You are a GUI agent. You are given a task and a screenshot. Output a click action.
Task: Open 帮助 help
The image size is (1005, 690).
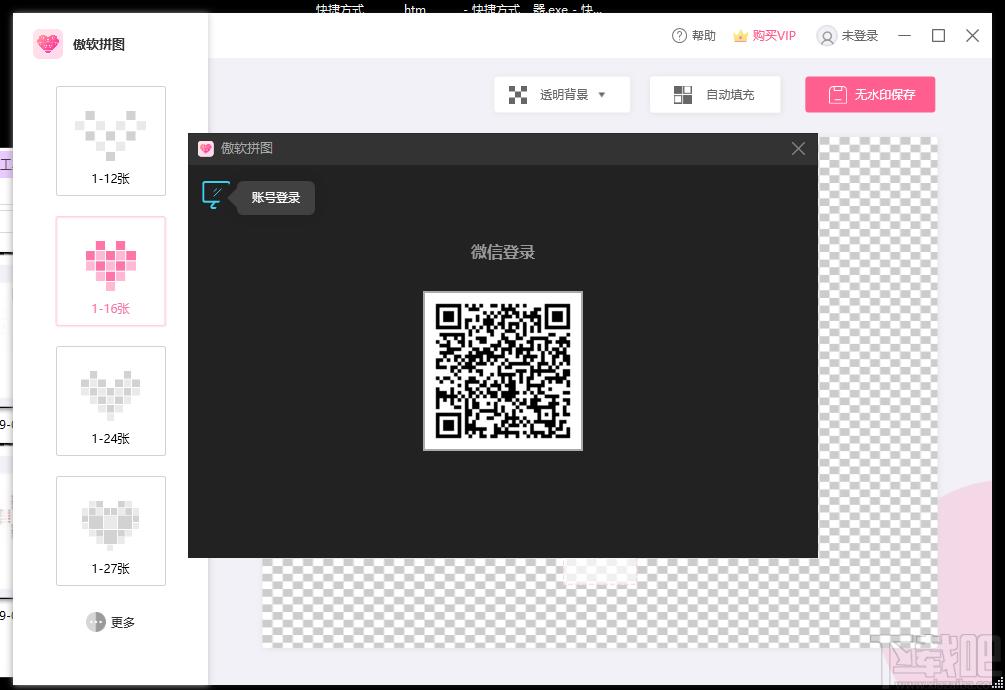click(x=694, y=36)
